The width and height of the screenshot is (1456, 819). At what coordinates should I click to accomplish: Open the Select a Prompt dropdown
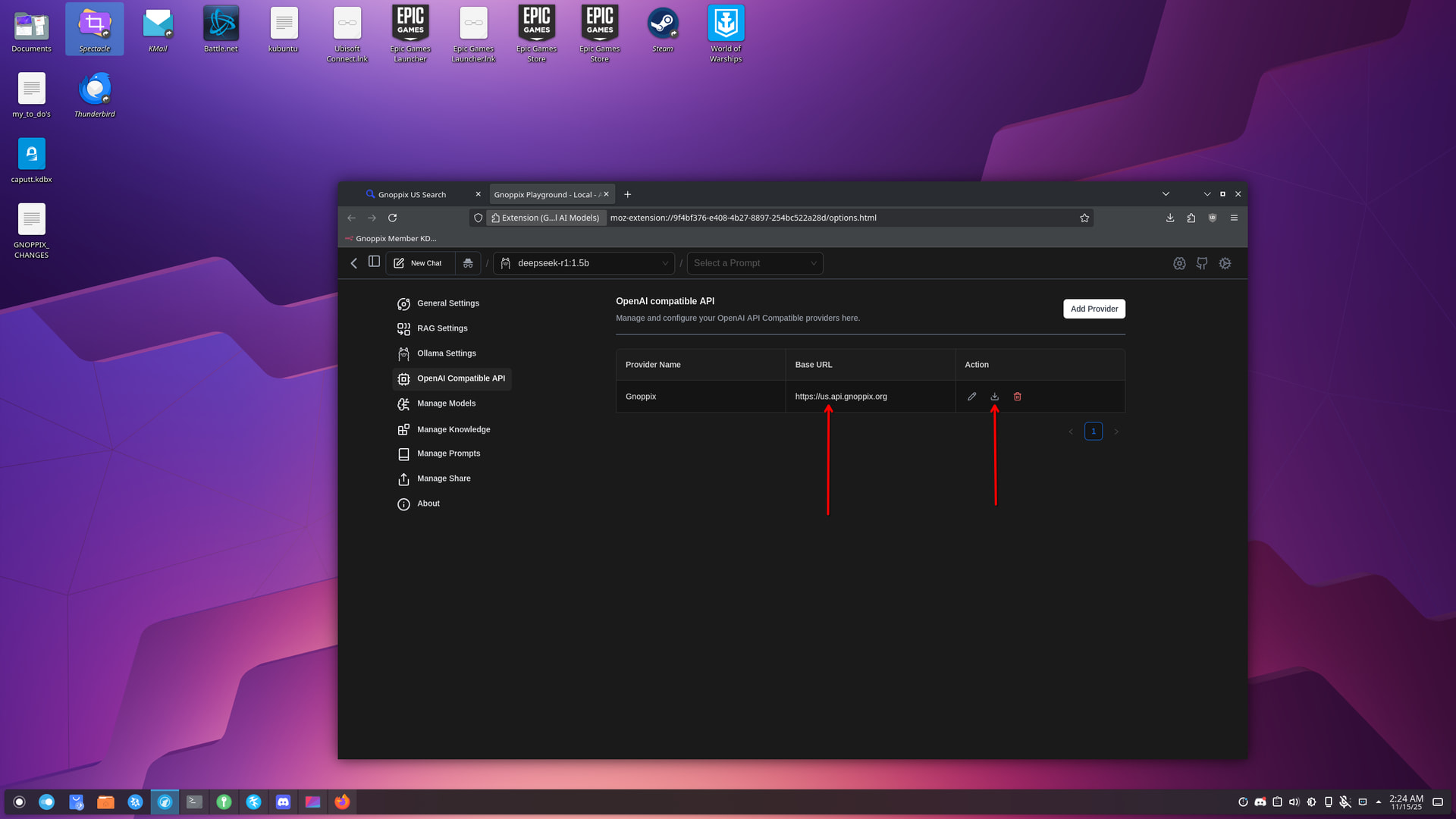pos(755,263)
